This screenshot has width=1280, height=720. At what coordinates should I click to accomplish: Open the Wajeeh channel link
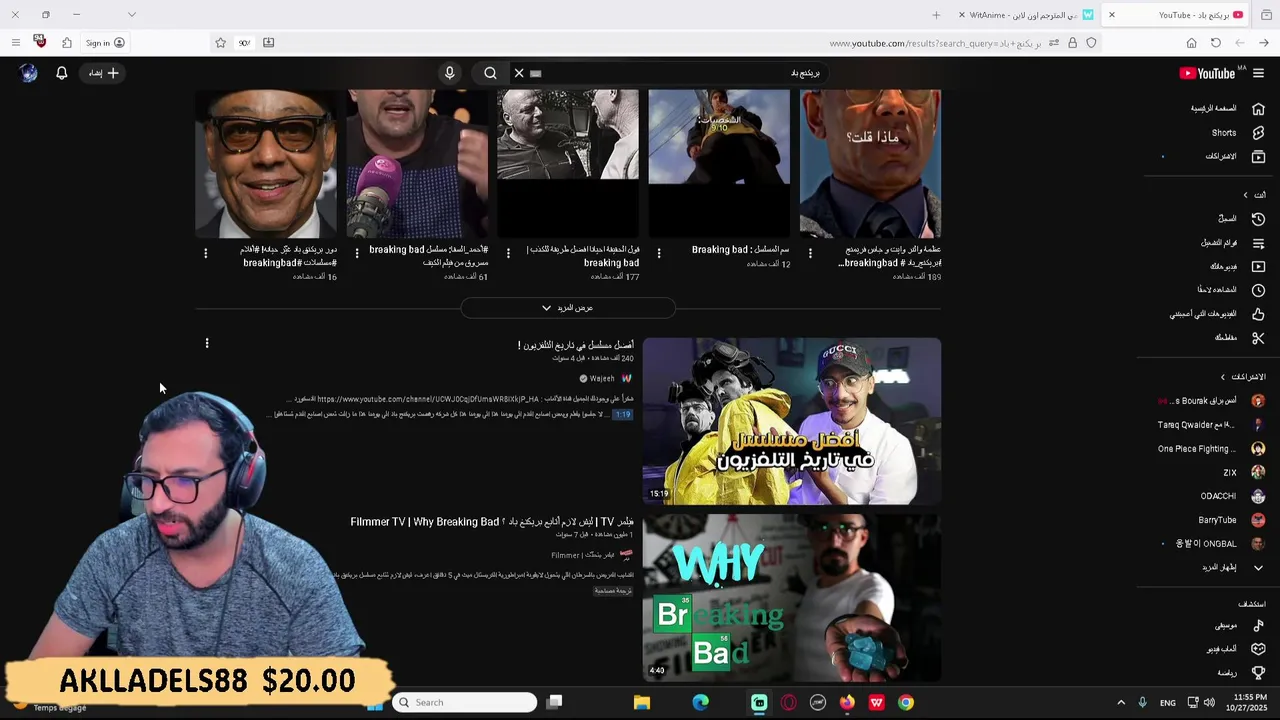click(602, 379)
